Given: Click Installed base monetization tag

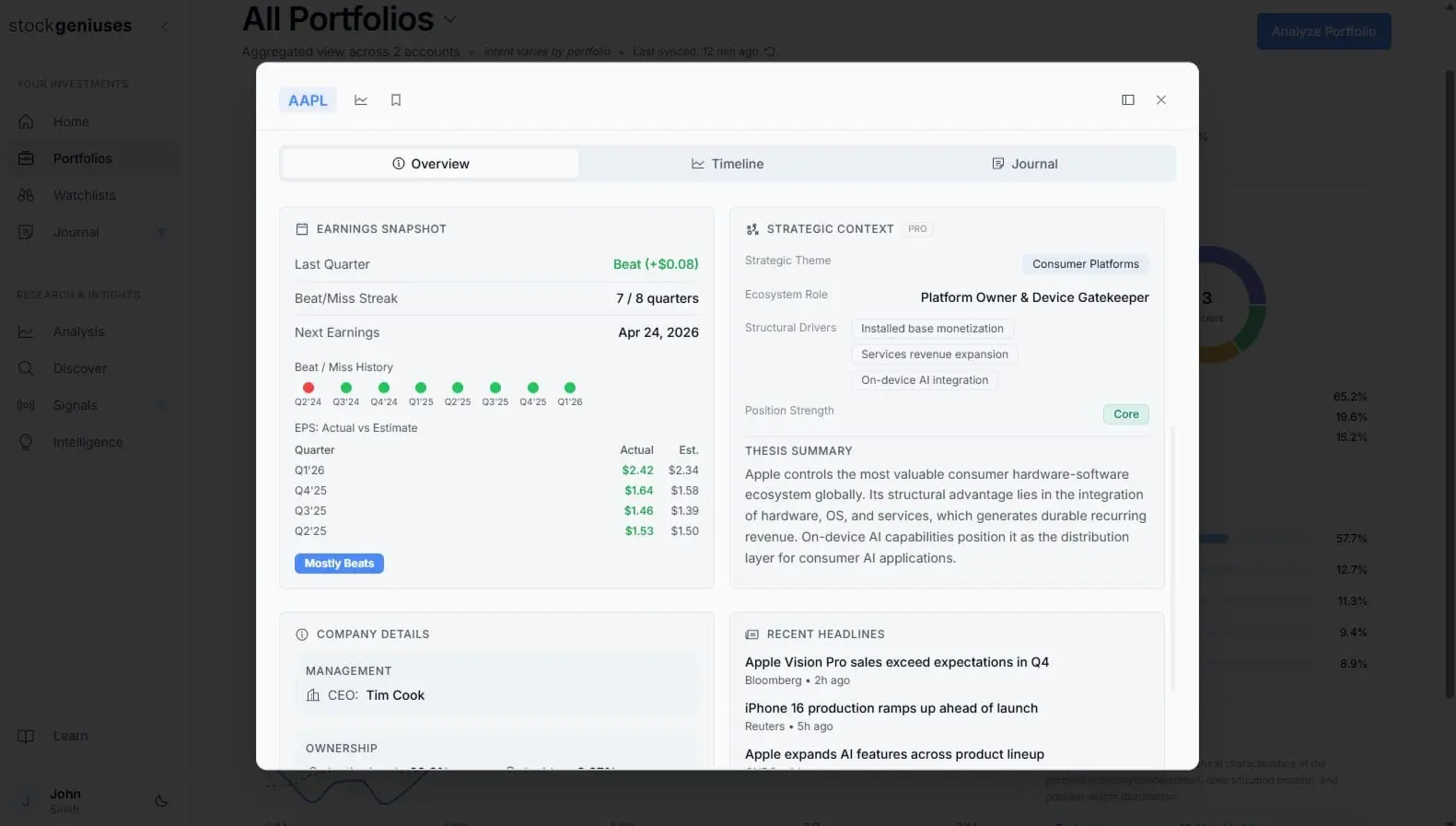Looking at the screenshot, I should point(932,329).
